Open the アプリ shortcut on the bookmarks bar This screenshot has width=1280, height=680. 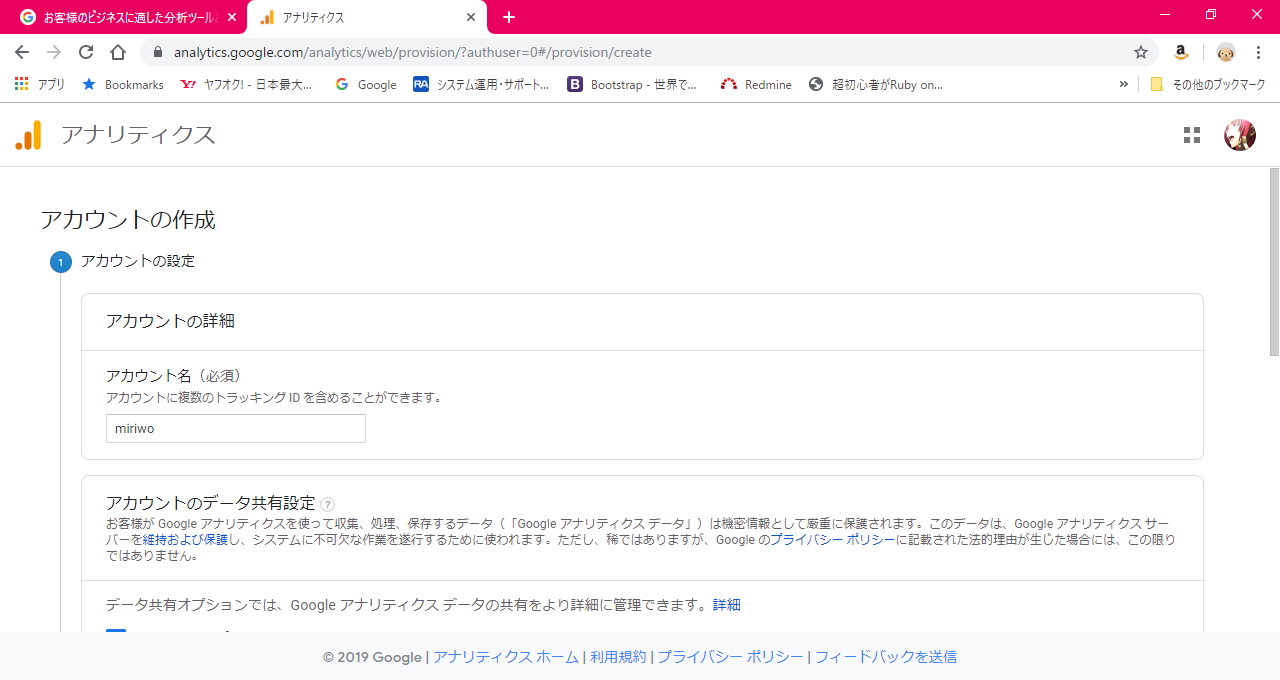(39, 84)
